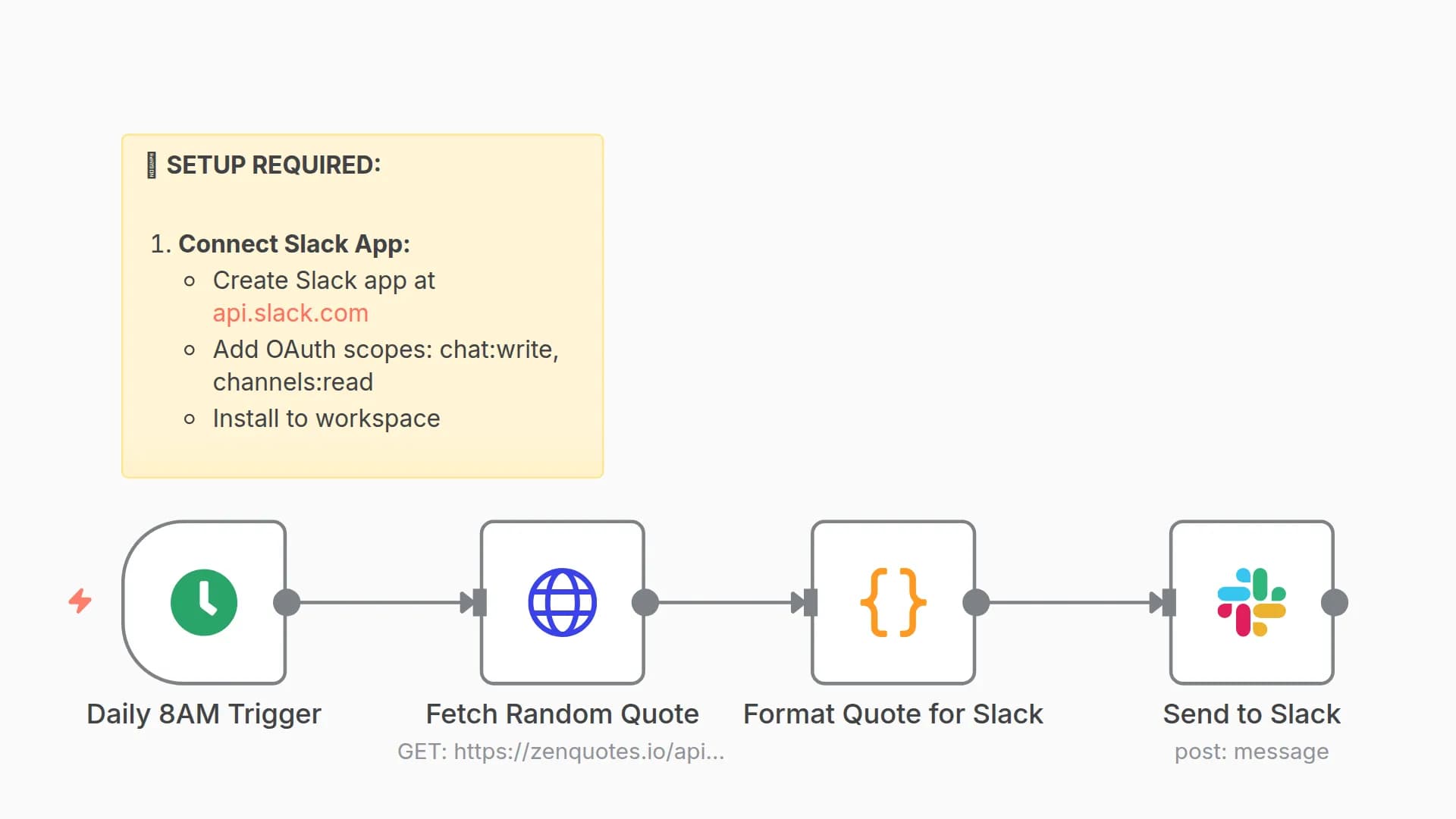Click output connector of Daily 8AM Trigger
This screenshot has width=1456, height=819.
(287, 603)
